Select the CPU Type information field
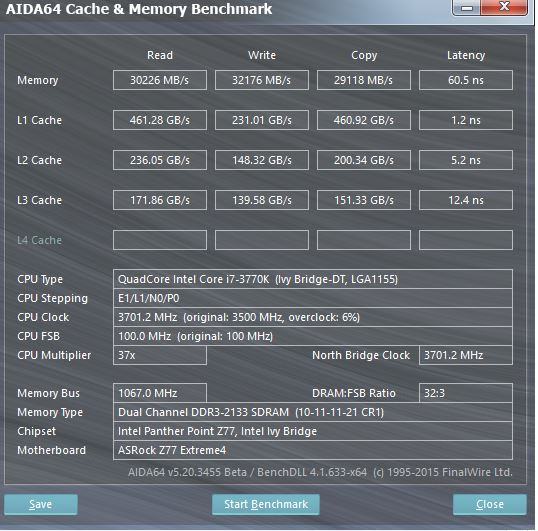Image resolution: width=538 pixels, height=531 pixels. click(313, 279)
